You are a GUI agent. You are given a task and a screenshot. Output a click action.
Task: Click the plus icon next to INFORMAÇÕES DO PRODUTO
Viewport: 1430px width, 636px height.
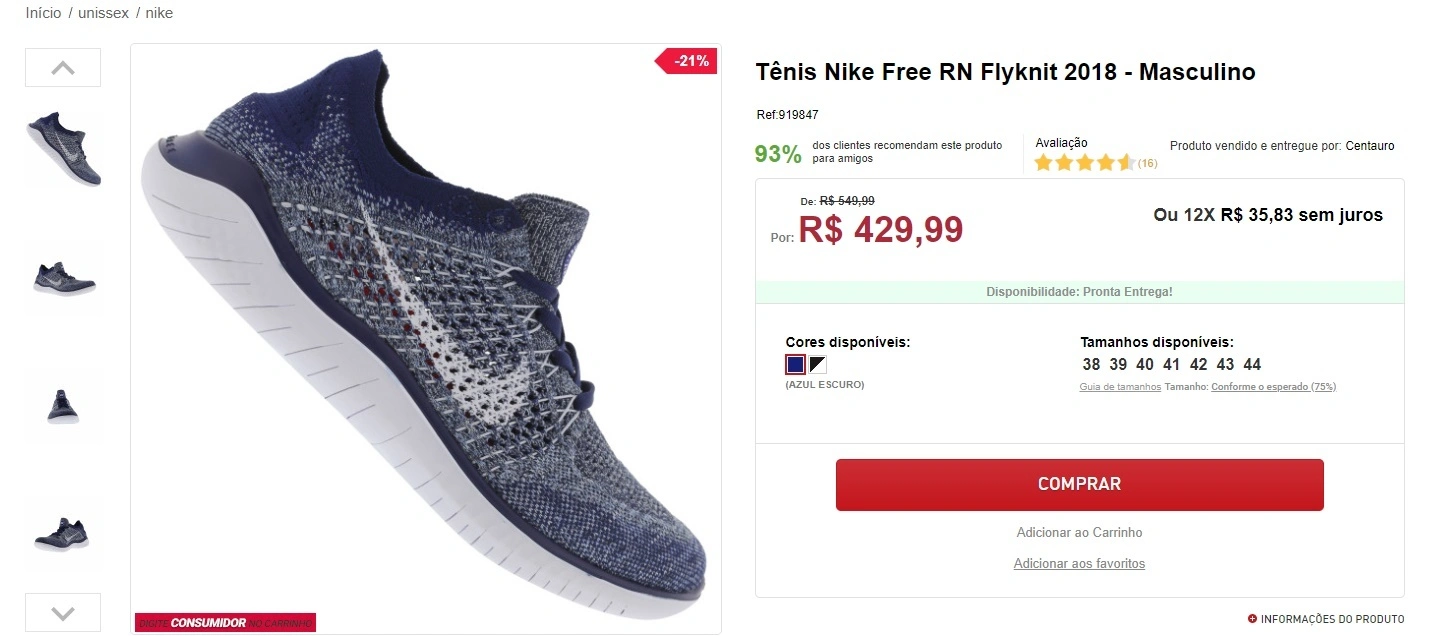[1251, 618]
